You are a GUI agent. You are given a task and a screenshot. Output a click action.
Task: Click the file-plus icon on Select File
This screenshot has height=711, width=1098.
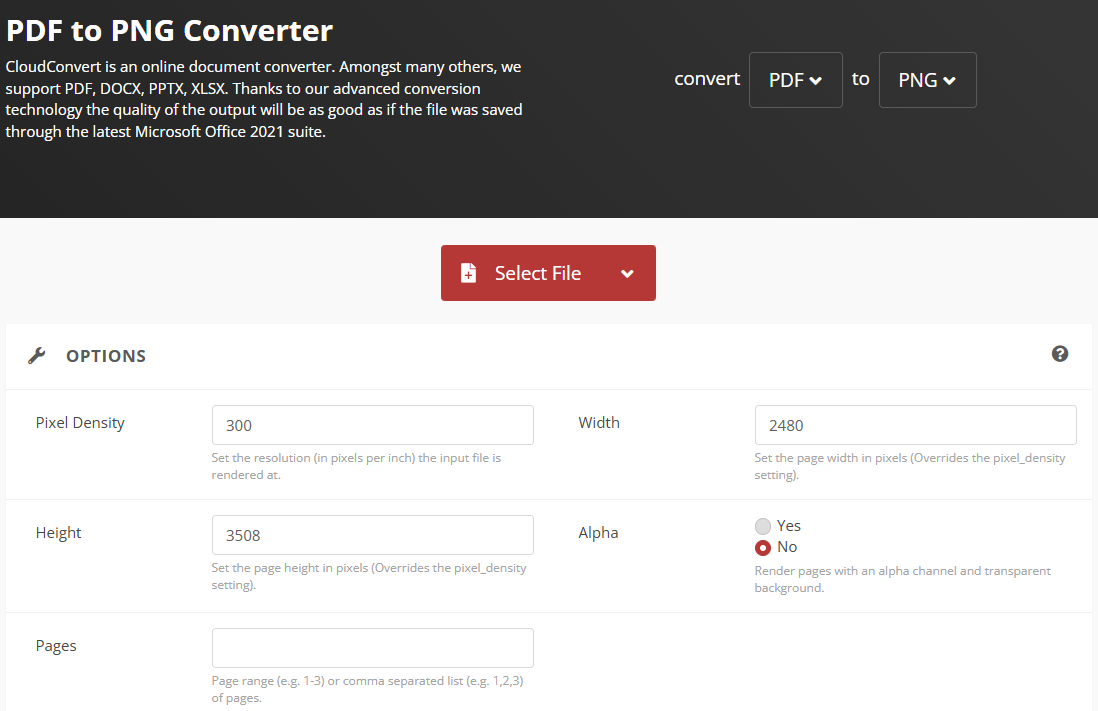468,273
